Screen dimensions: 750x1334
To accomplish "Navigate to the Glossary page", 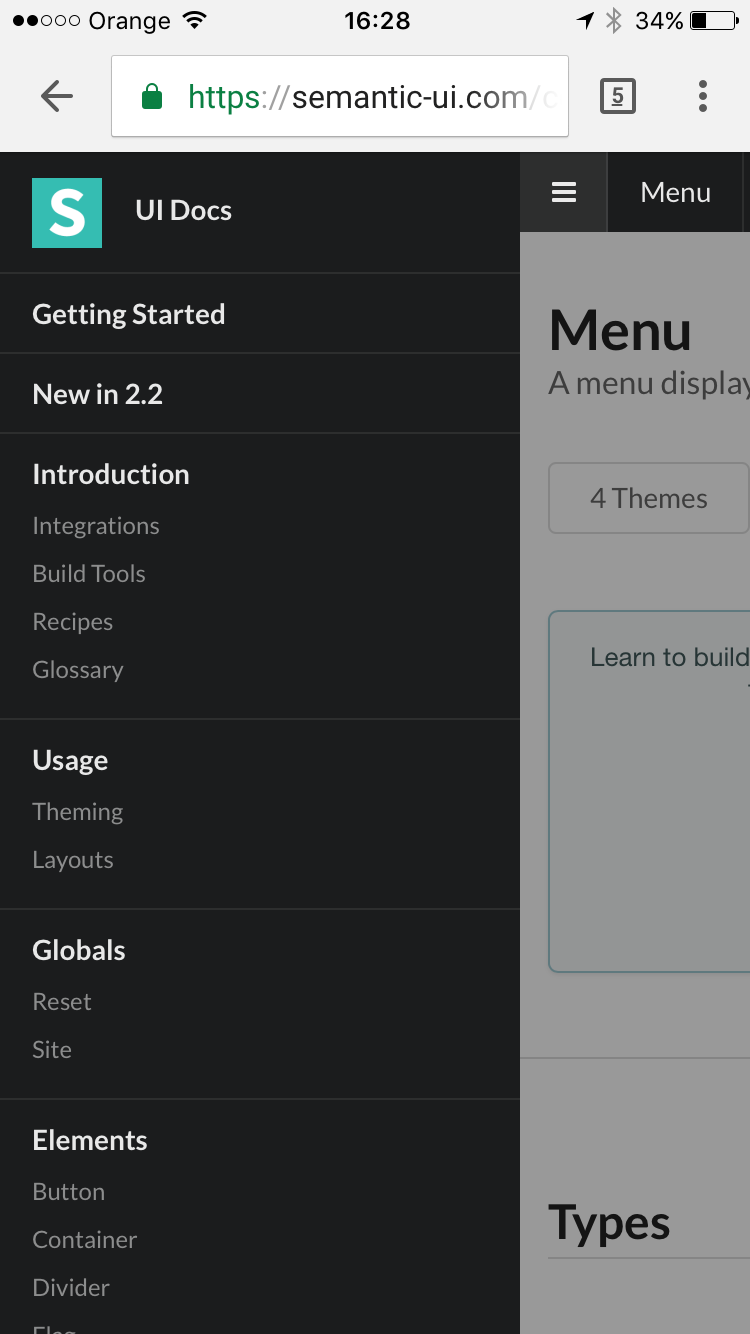I will click(x=78, y=670).
